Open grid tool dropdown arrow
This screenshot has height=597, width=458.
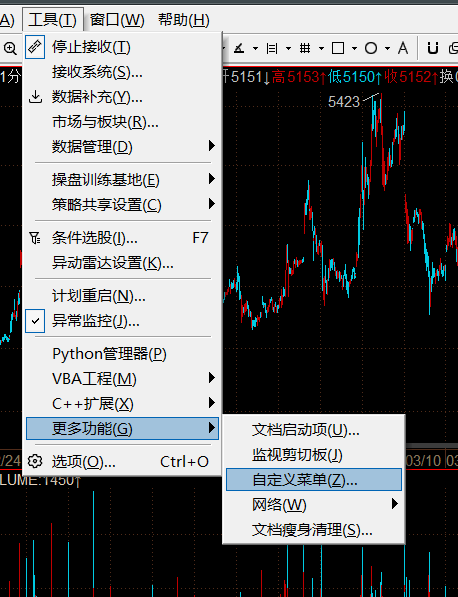(x=321, y=49)
